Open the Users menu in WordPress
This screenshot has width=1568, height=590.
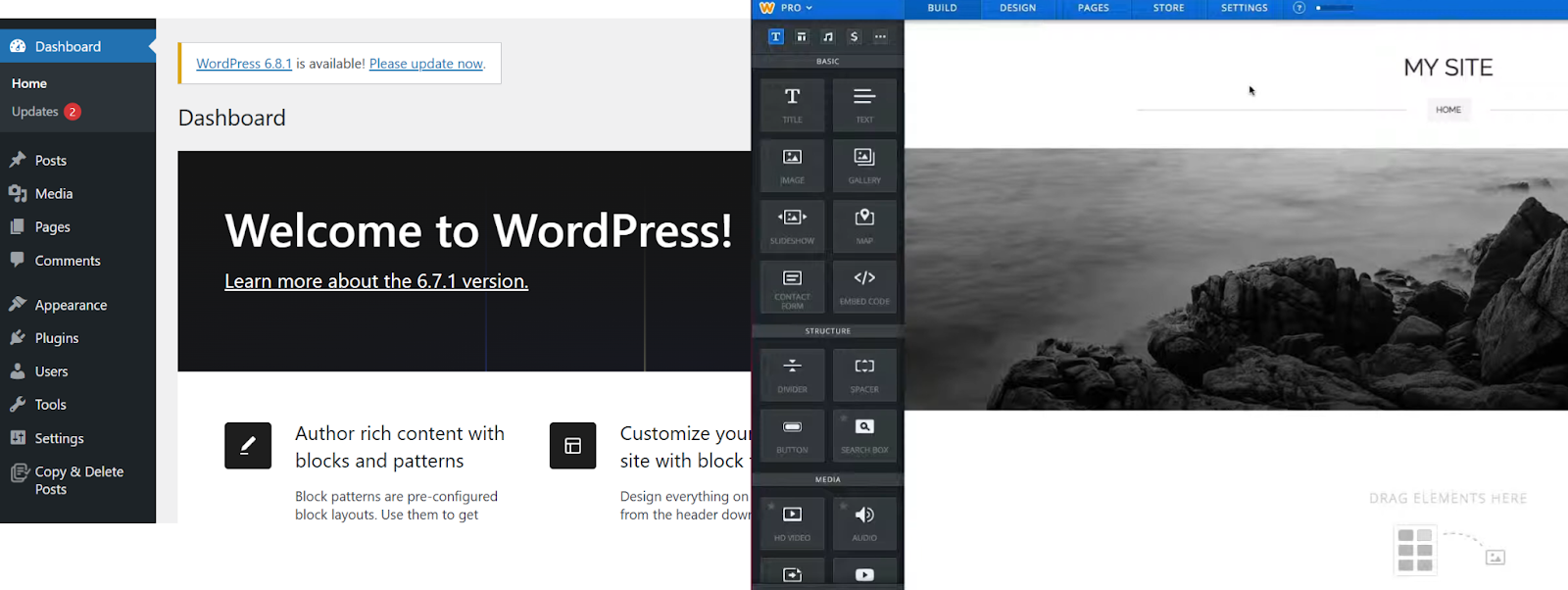(x=77, y=371)
